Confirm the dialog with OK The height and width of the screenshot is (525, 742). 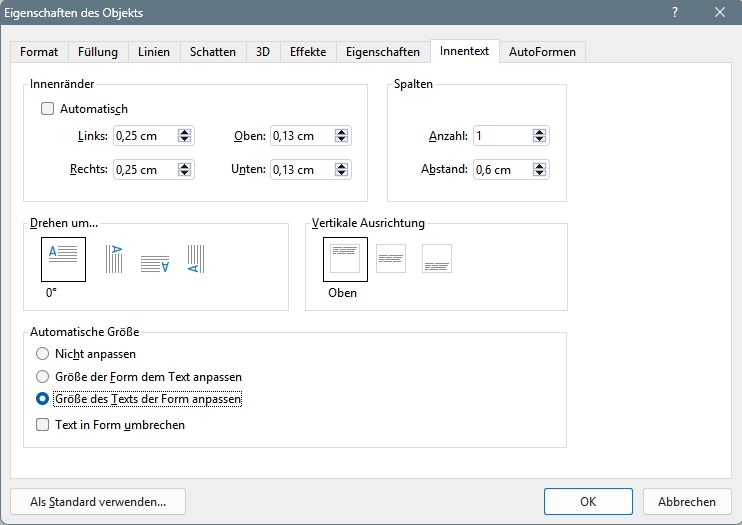click(588, 501)
